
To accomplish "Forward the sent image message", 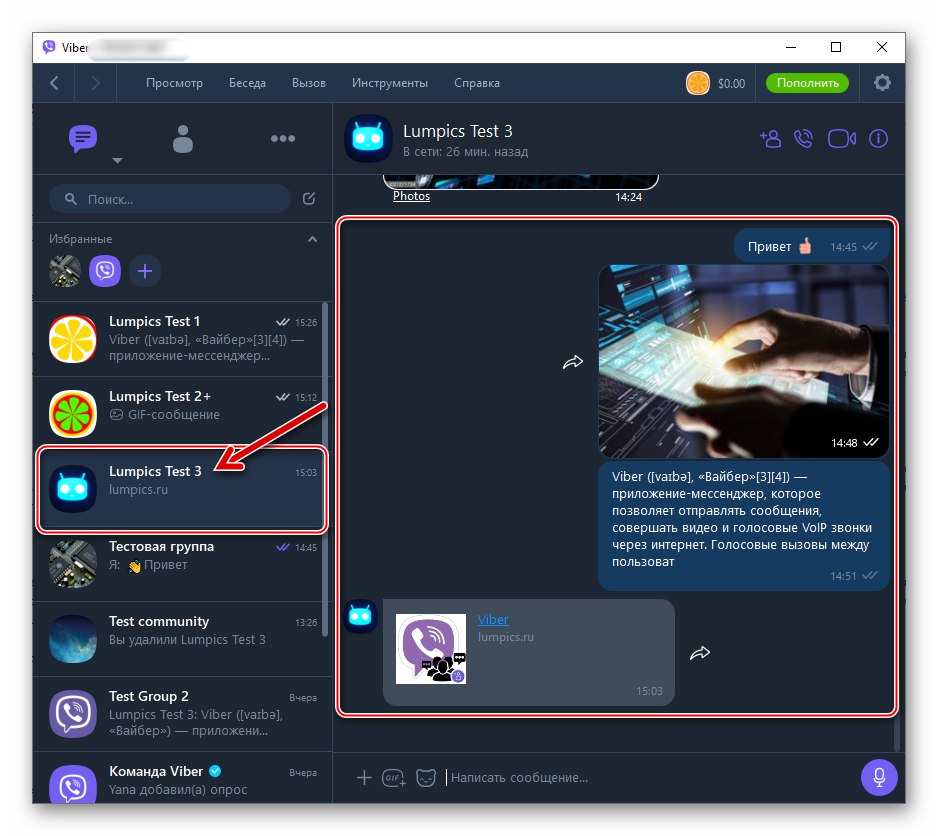I will pyautogui.click(x=572, y=361).
